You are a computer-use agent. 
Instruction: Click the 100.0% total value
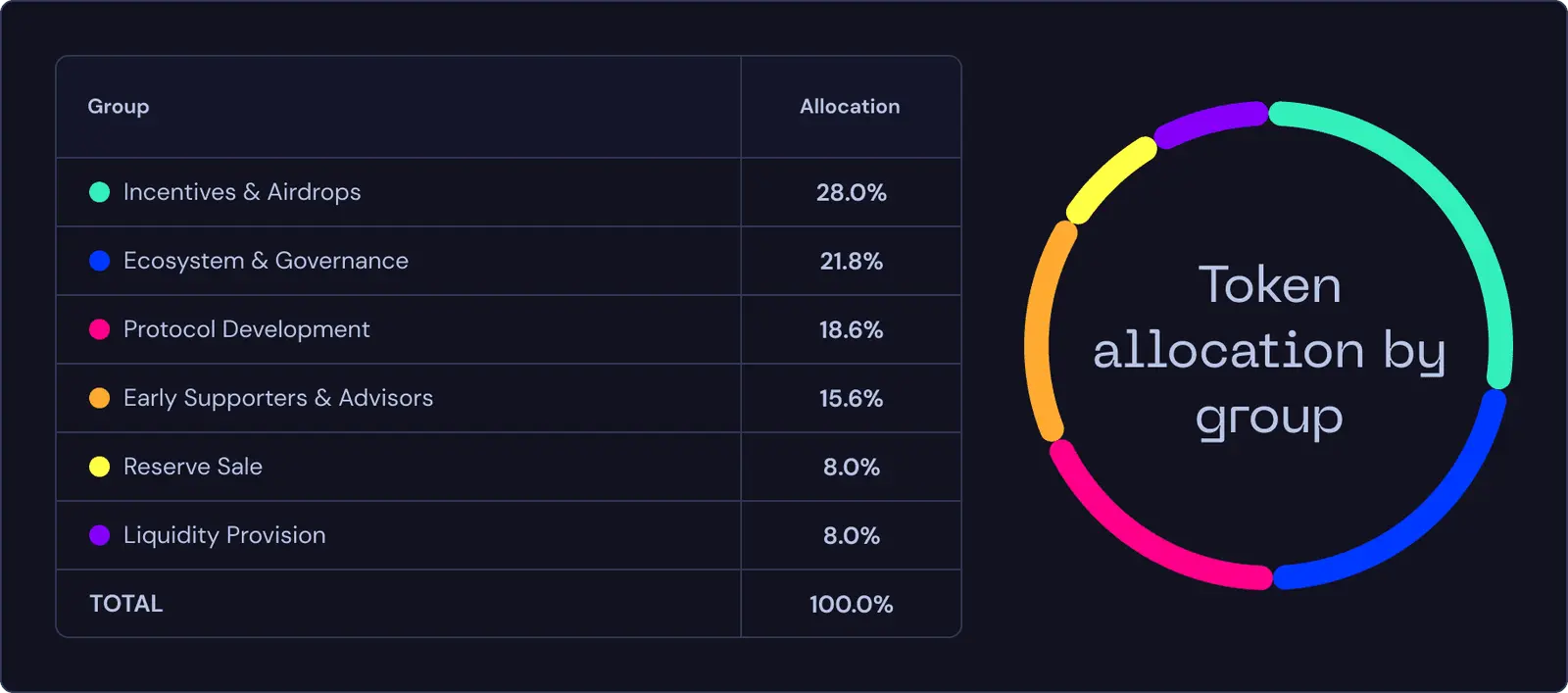click(x=851, y=605)
